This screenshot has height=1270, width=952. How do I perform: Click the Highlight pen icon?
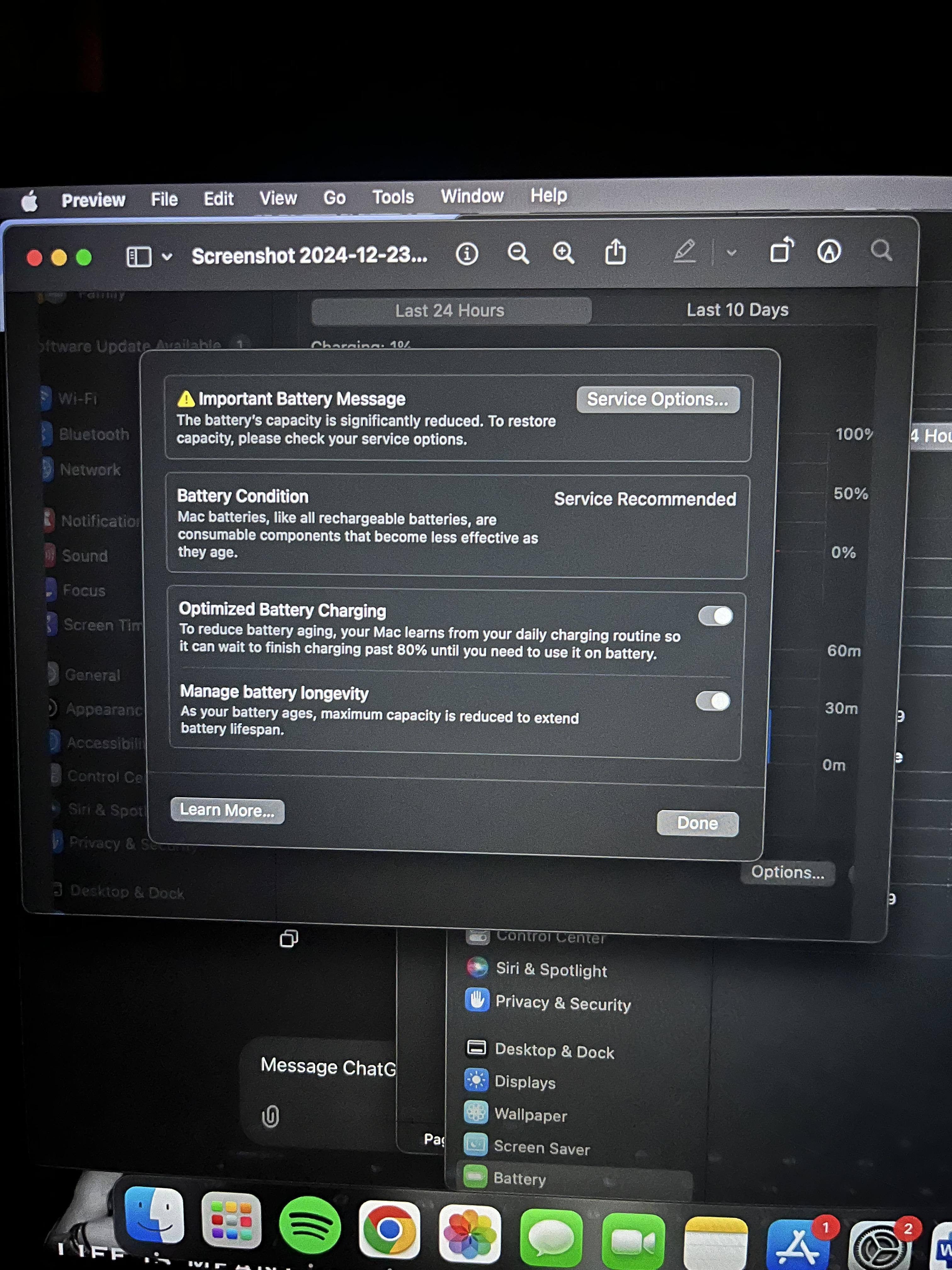684,251
